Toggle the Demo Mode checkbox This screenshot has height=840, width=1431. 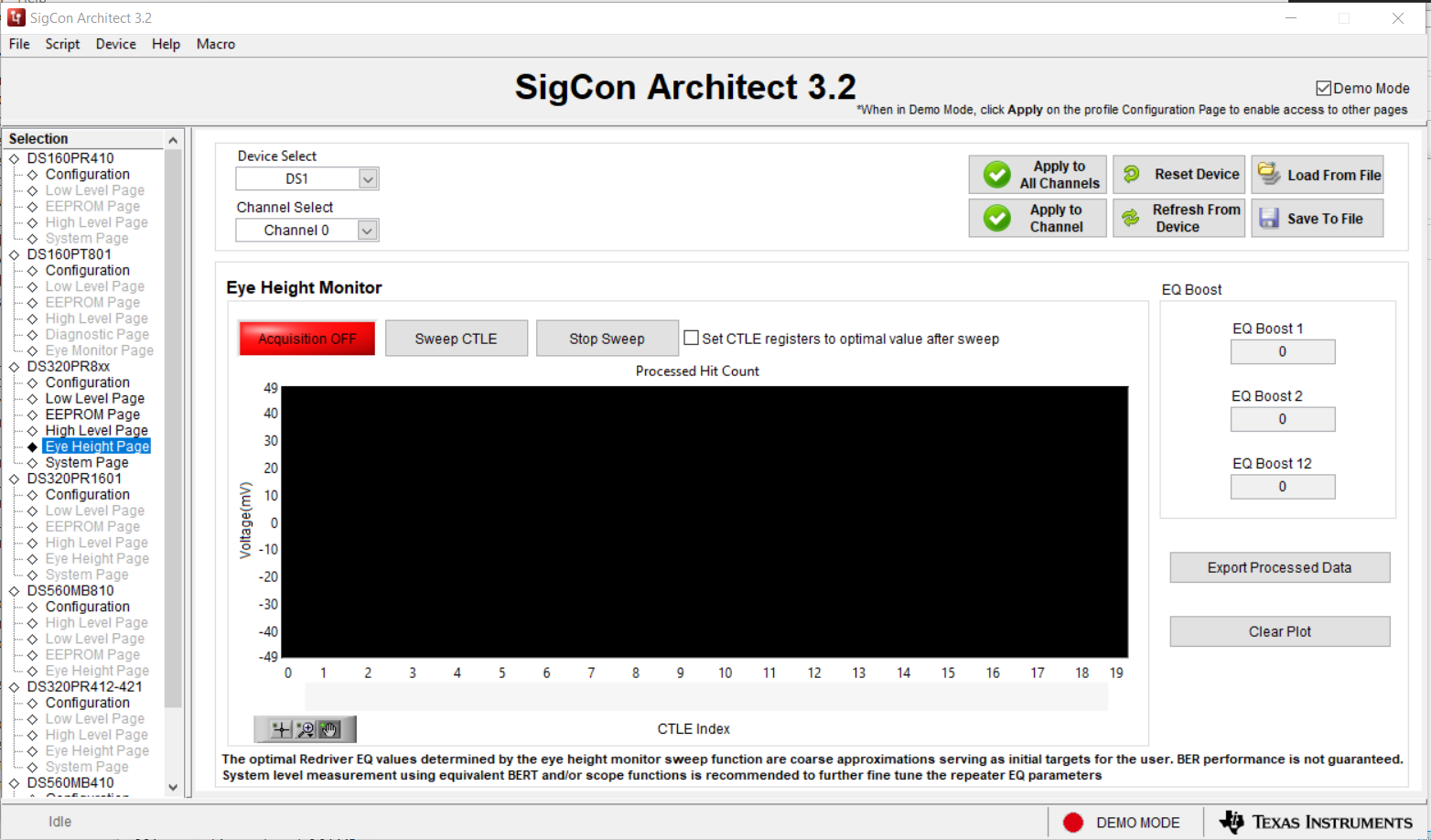(x=1323, y=88)
